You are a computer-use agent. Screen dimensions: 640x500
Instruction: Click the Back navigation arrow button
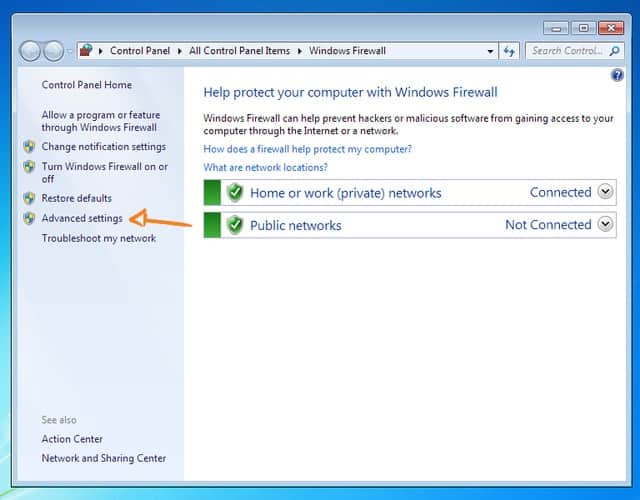coord(30,51)
